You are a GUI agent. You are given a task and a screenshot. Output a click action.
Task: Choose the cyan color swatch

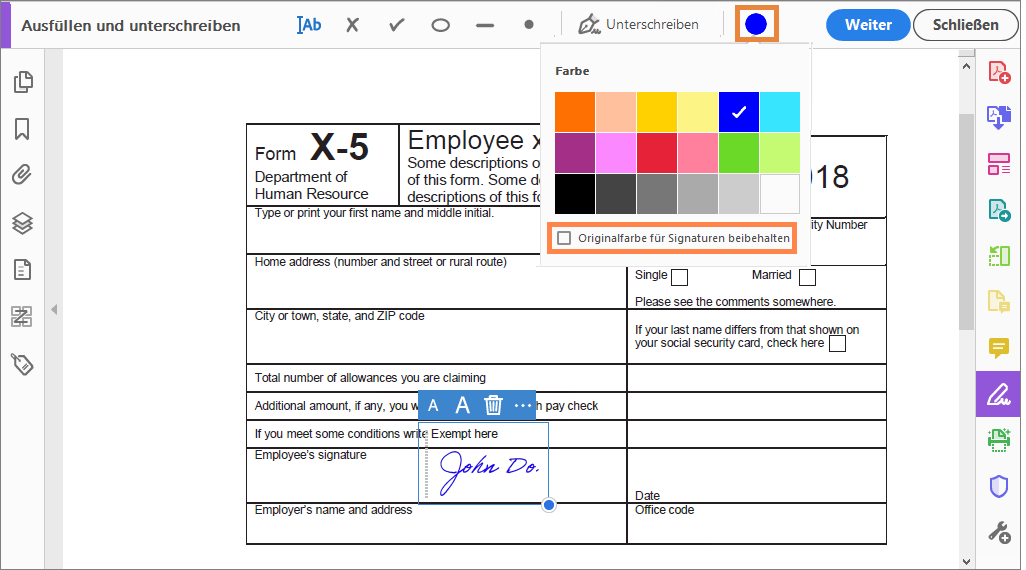pyautogui.click(x=779, y=112)
